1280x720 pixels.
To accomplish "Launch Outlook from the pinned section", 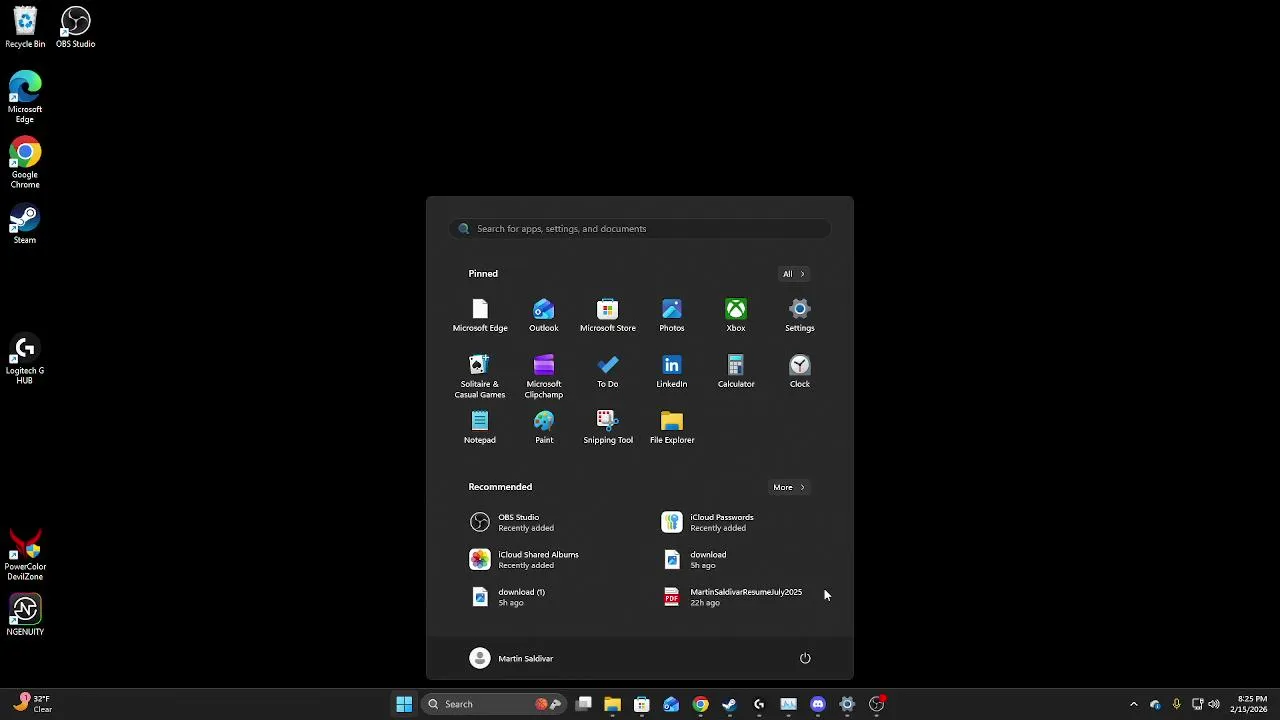I will (544, 316).
